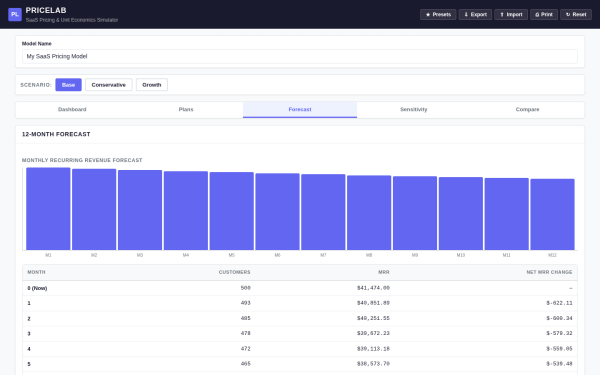The height and width of the screenshot is (375, 600).
Task: Click the $40,251.55 MRR value
Action: (373, 318)
